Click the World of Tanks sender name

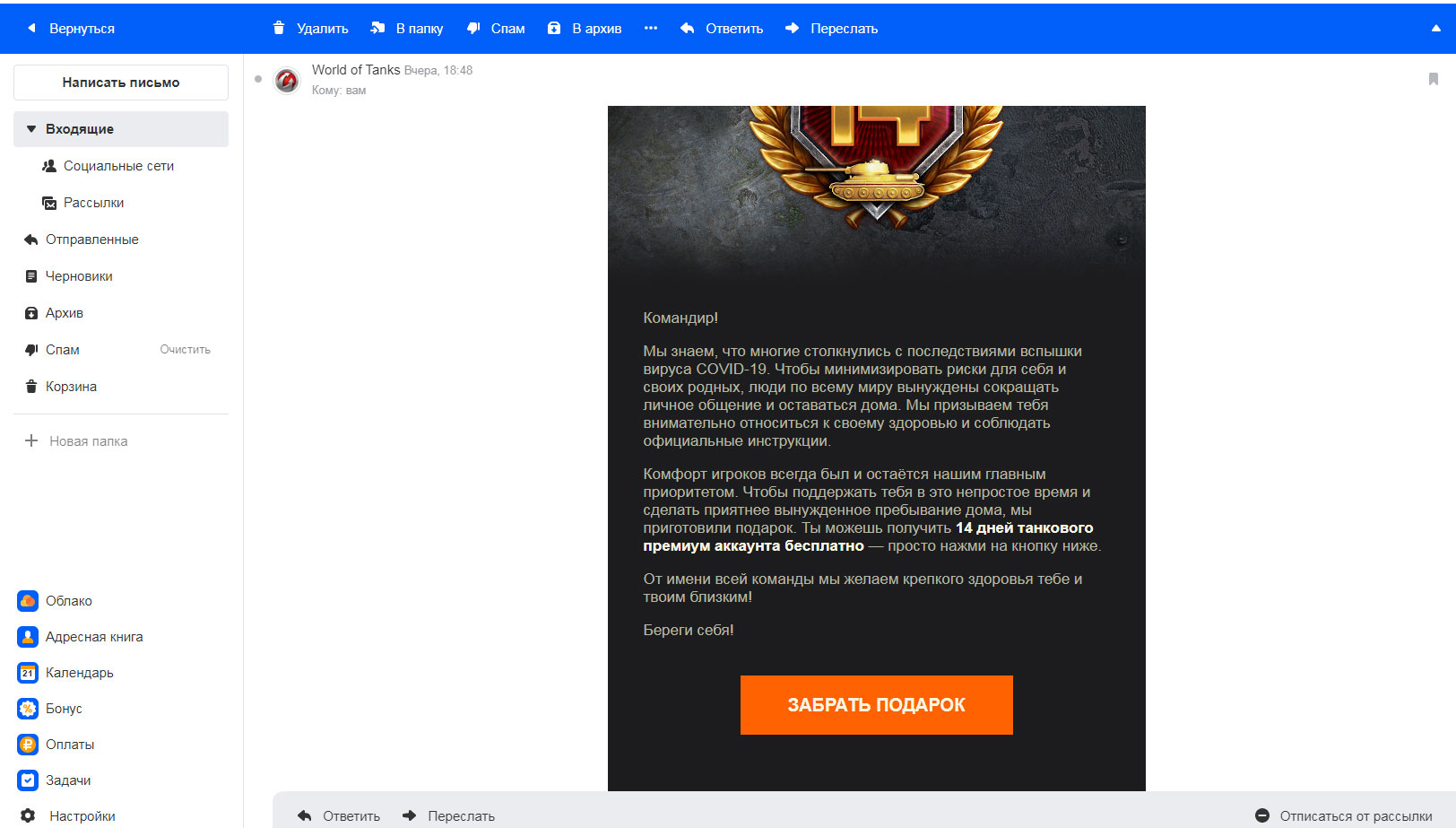tap(356, 70)
